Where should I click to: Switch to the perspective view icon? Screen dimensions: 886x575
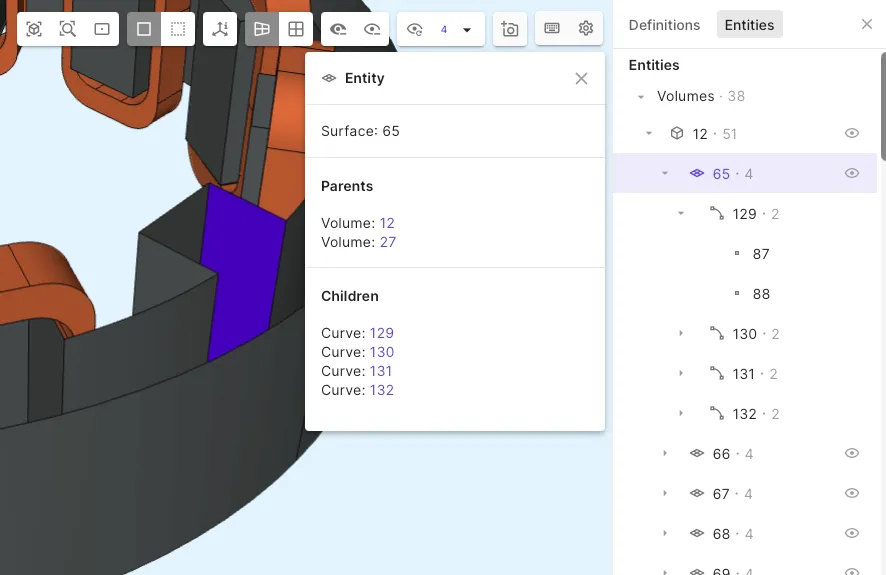pyautogui.click(x=262, y=29)
